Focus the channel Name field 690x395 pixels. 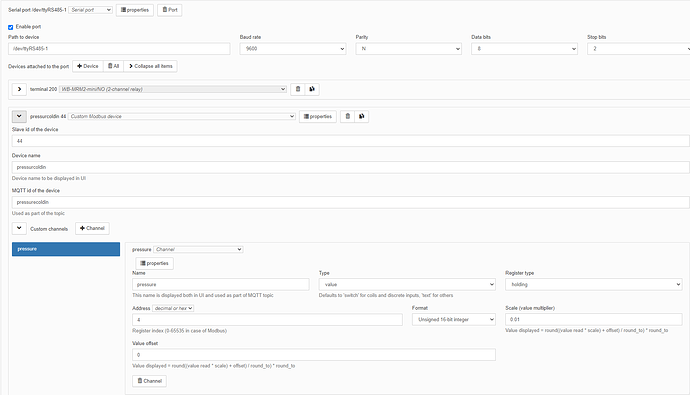point(221,285)
